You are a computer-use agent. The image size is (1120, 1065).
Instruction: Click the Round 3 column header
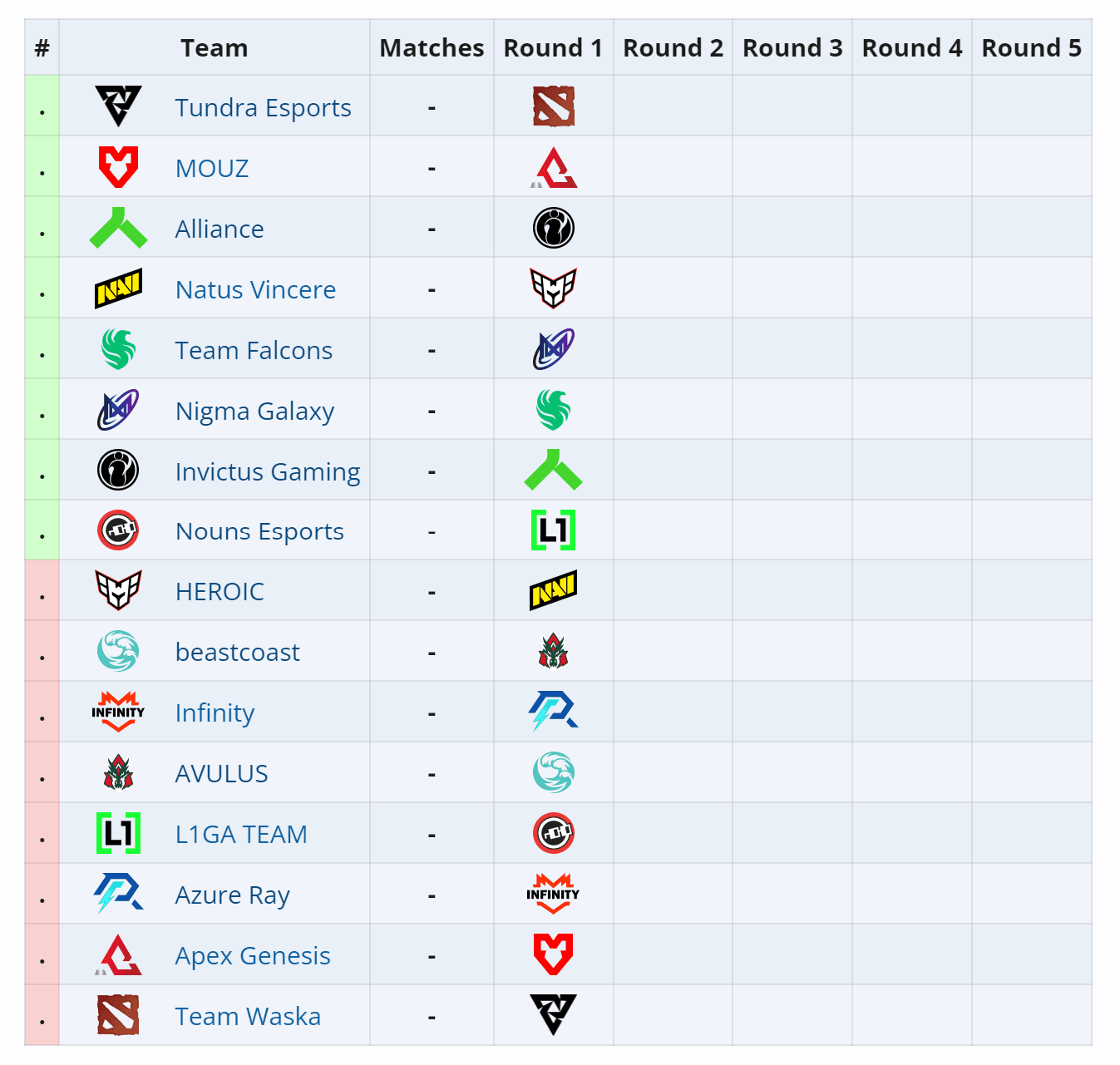pos(792,47)
